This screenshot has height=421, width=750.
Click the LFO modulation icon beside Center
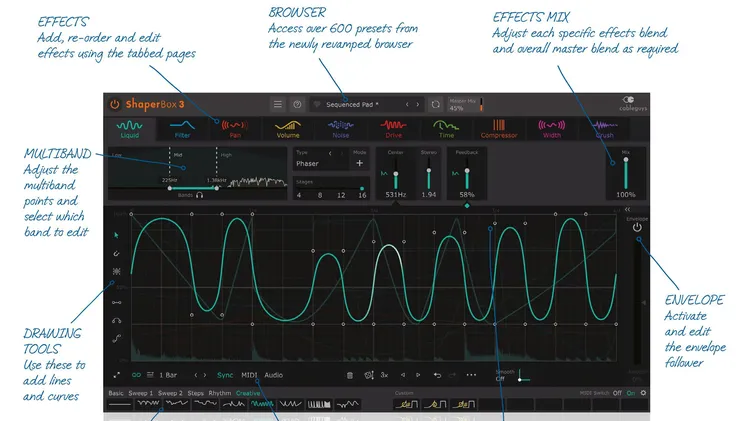coord(384,173)
